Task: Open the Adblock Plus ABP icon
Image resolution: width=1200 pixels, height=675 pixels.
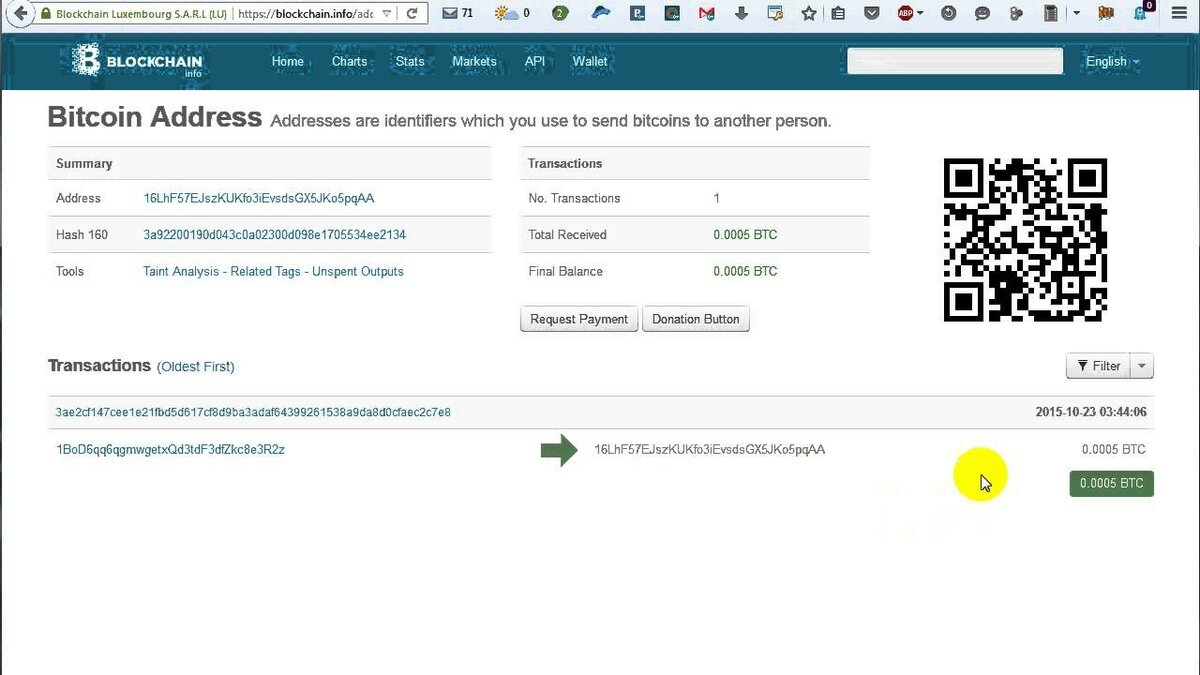Action: pyautogui.click(x=905, y=14)
